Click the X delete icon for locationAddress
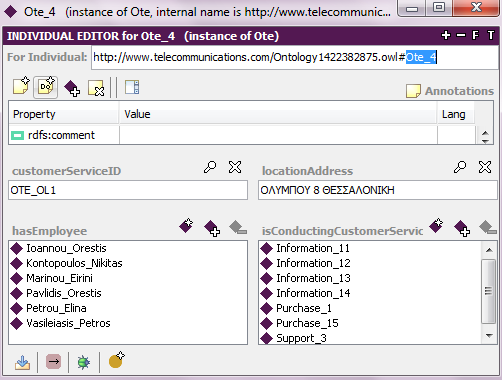Screen dimensions: 502x380 click(485, 167)
